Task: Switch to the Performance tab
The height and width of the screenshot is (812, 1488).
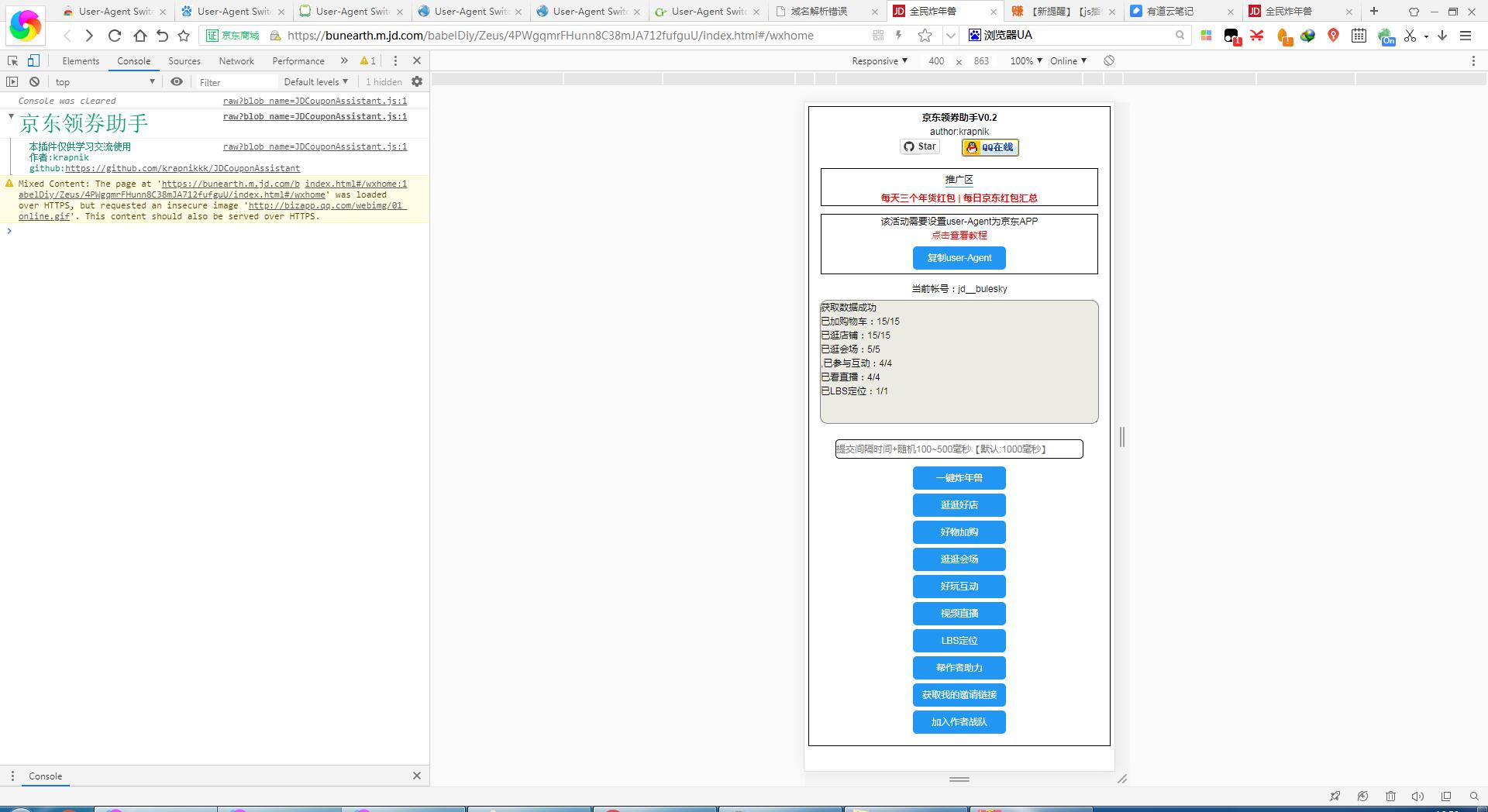Action: (x=298, y=60)
